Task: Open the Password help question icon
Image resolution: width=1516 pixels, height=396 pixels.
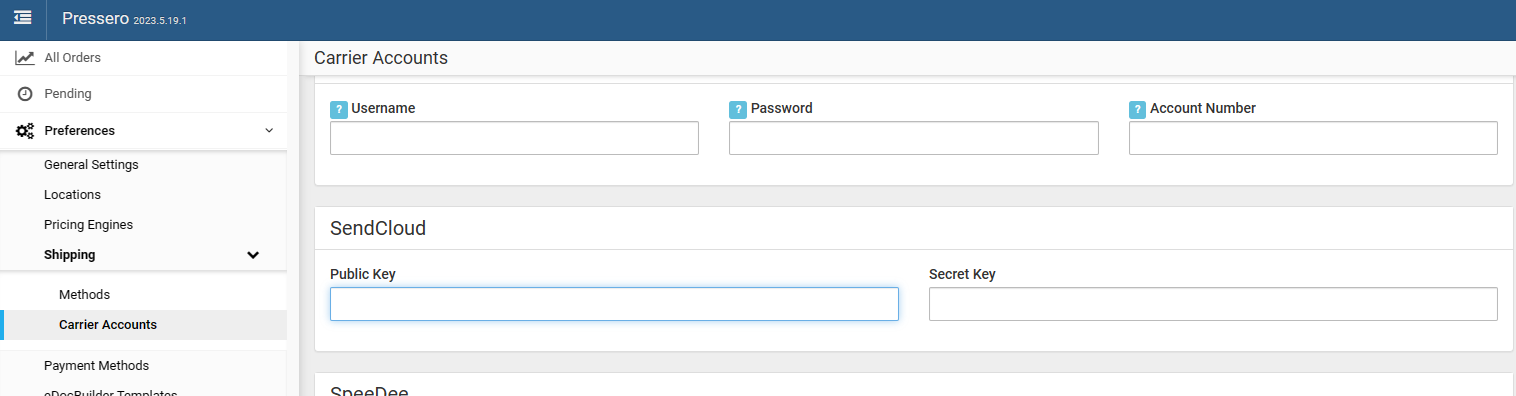Action: point(738,109)
